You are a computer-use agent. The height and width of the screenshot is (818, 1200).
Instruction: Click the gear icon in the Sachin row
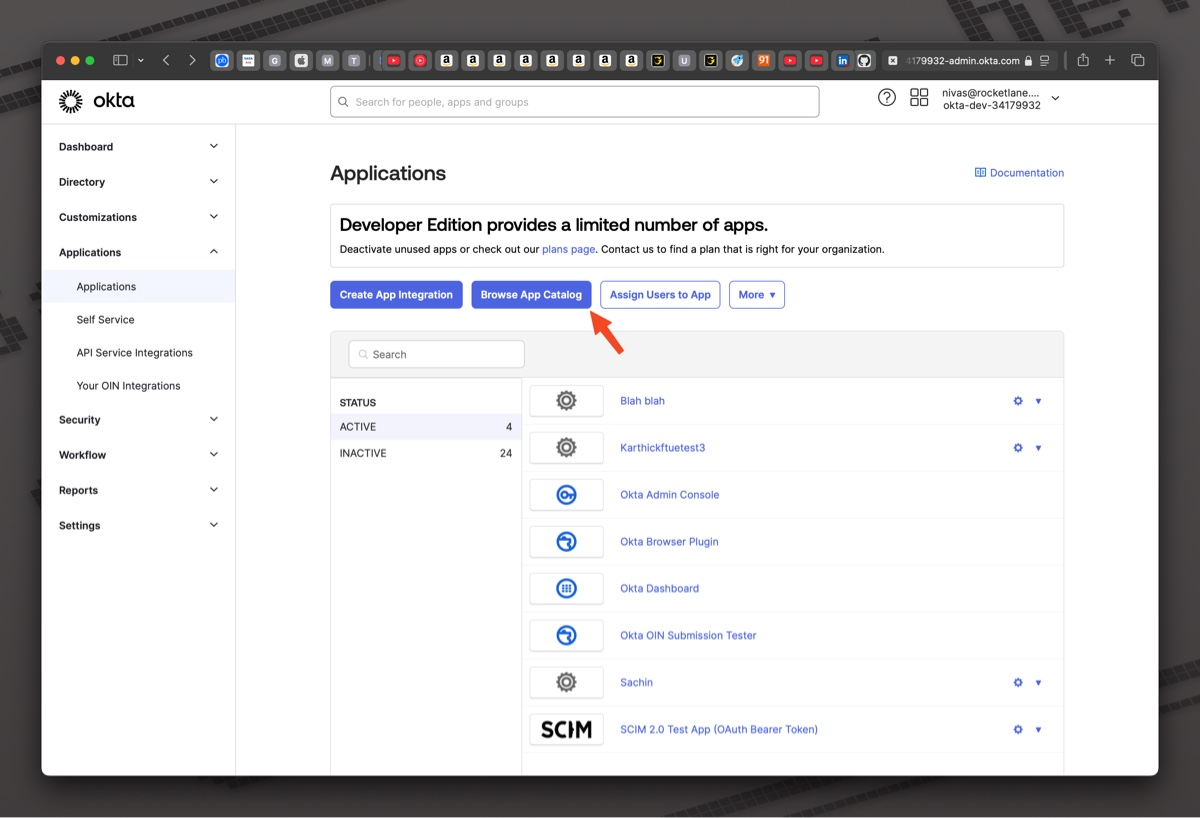[1018, 683]
